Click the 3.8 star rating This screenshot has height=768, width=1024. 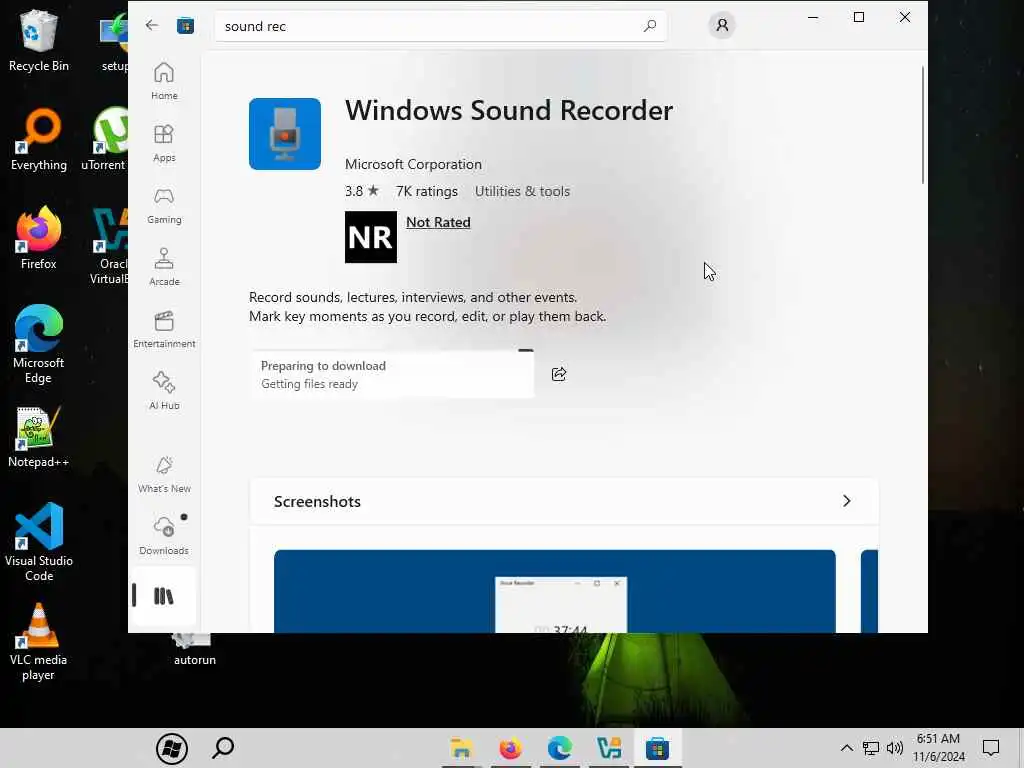click(362, 191)
